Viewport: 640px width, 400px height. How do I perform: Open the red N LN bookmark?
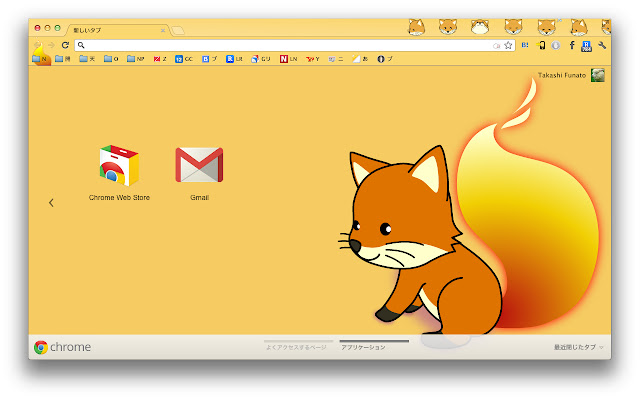coord(288,59)
